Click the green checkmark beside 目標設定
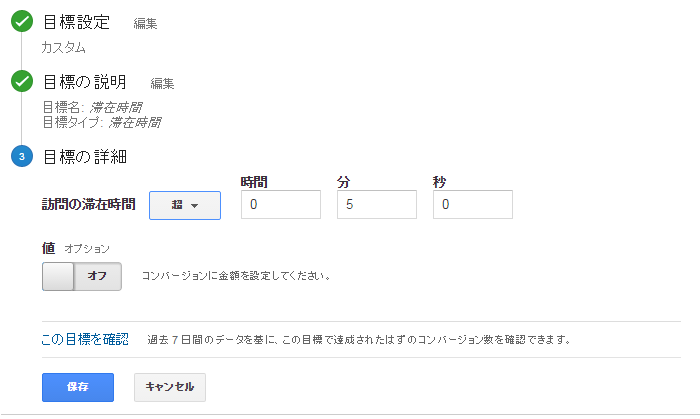Image resolution: width=700 pixels, height=419 pixels. (x=22, y=21)
